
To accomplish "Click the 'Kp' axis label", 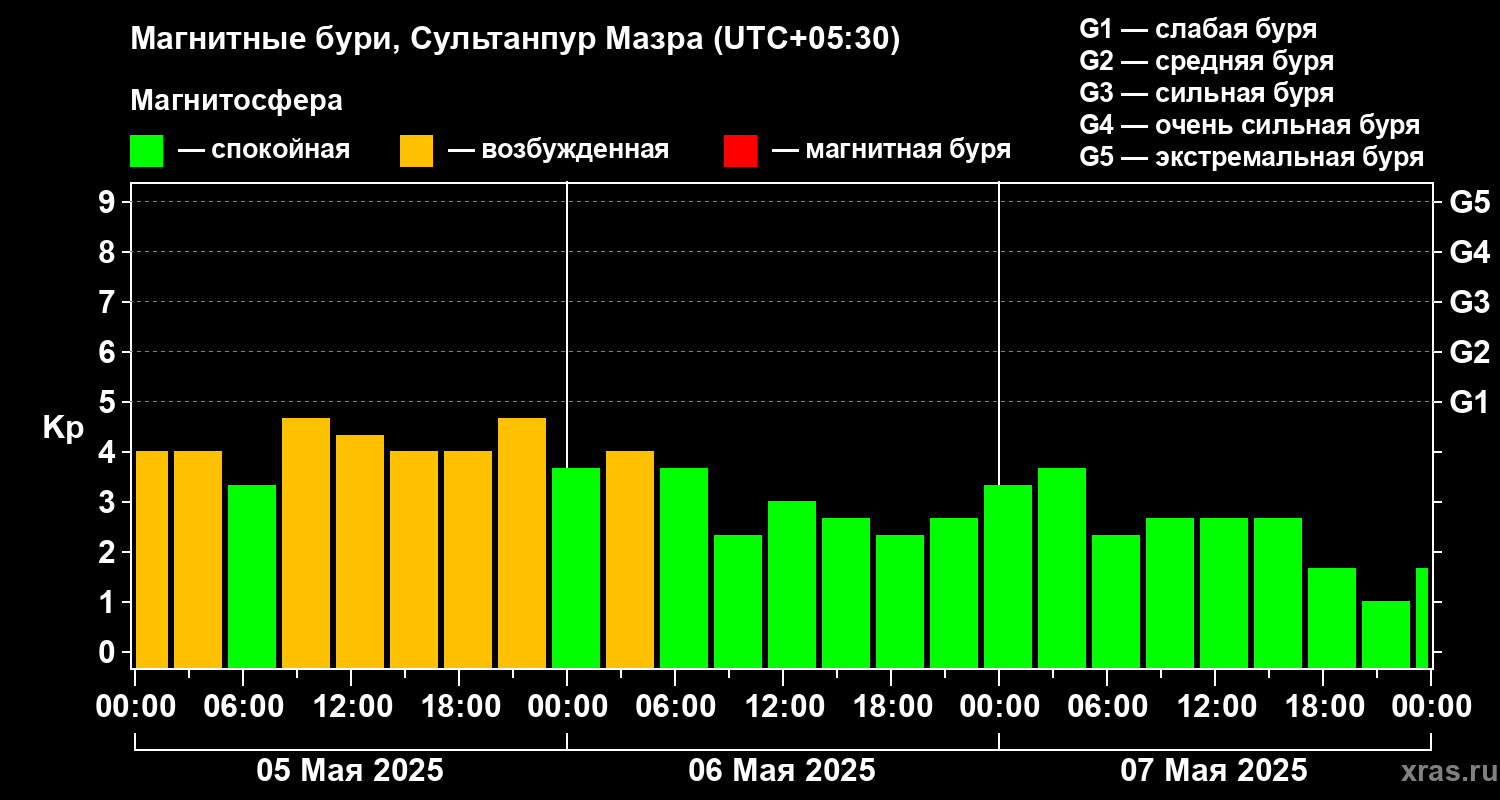I will [x=62, y=428].
